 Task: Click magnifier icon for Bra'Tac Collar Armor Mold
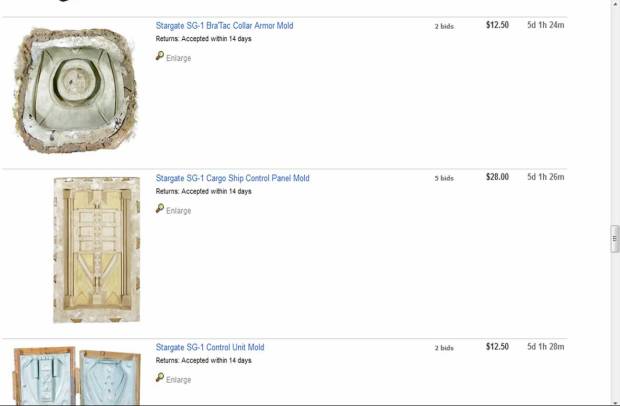[160, 57]
